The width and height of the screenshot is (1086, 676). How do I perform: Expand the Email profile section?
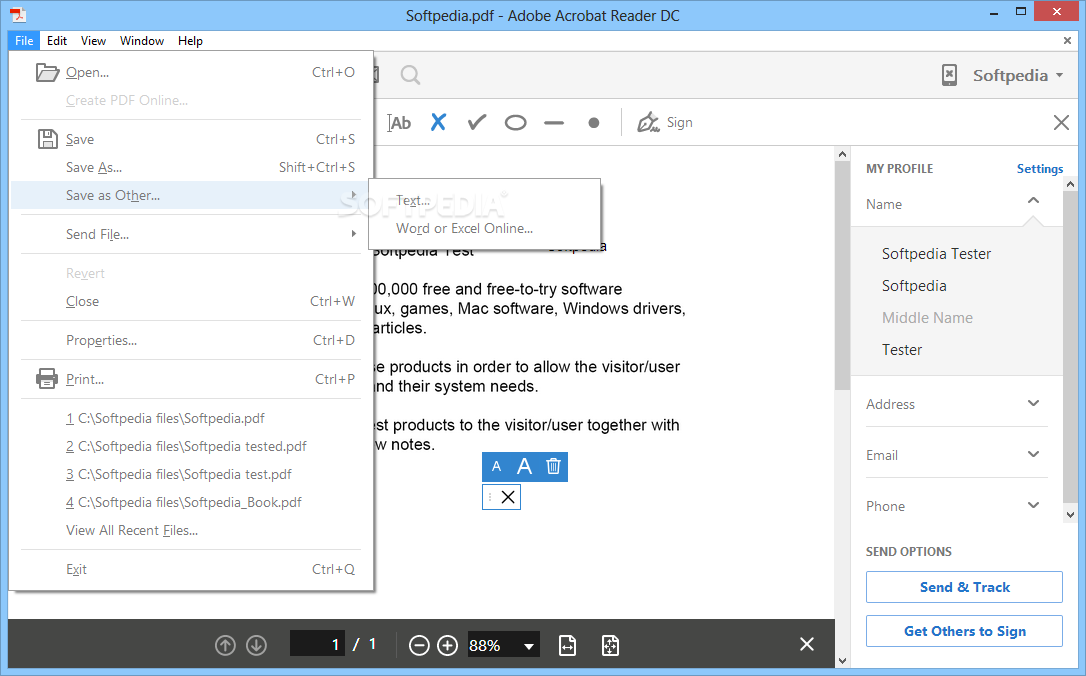click(x=1033, y=454)
